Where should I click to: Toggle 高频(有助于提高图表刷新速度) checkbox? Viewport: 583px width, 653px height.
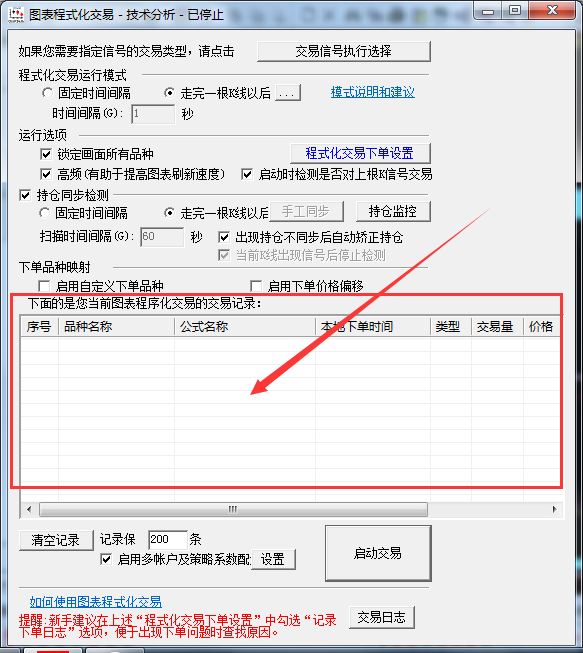46,174
